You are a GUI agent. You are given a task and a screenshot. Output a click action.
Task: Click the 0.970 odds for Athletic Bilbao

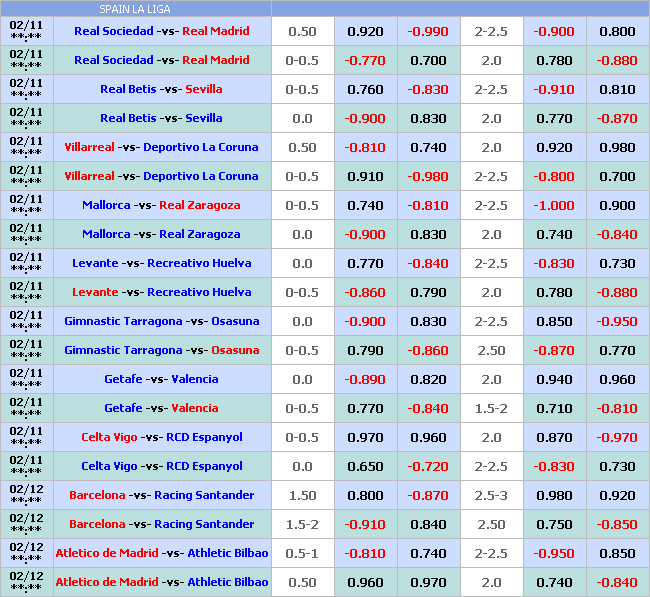[428, 582]
